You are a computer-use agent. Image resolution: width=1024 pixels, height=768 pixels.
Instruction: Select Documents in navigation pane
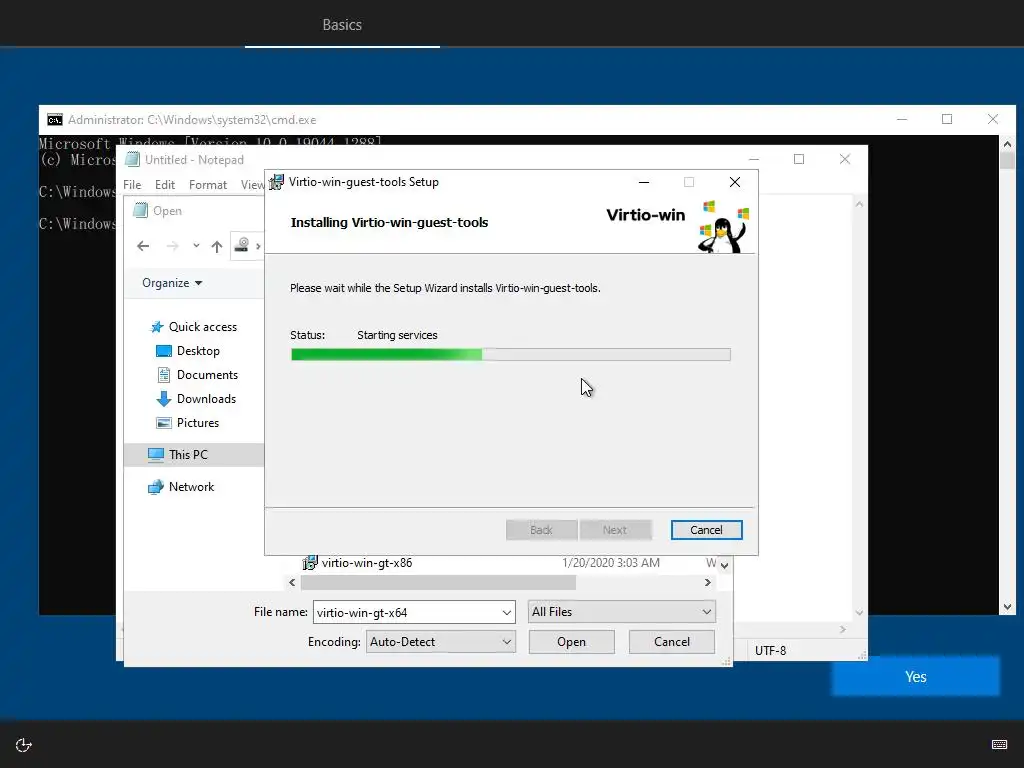point(207,375)
